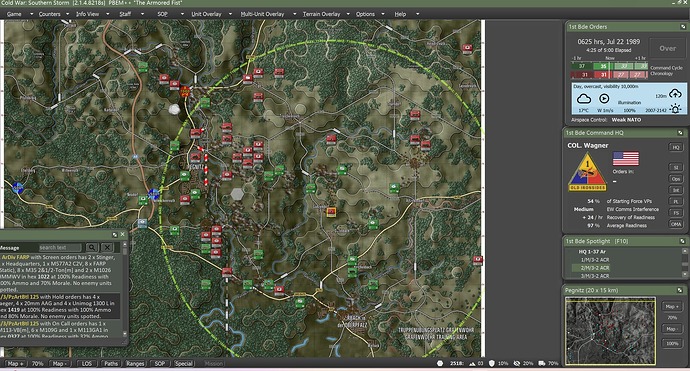The image size is (690, 371).
Task: Click the Pegnitz minimap thumbnail
Action: pyautogui.click(x=610, y=331)
